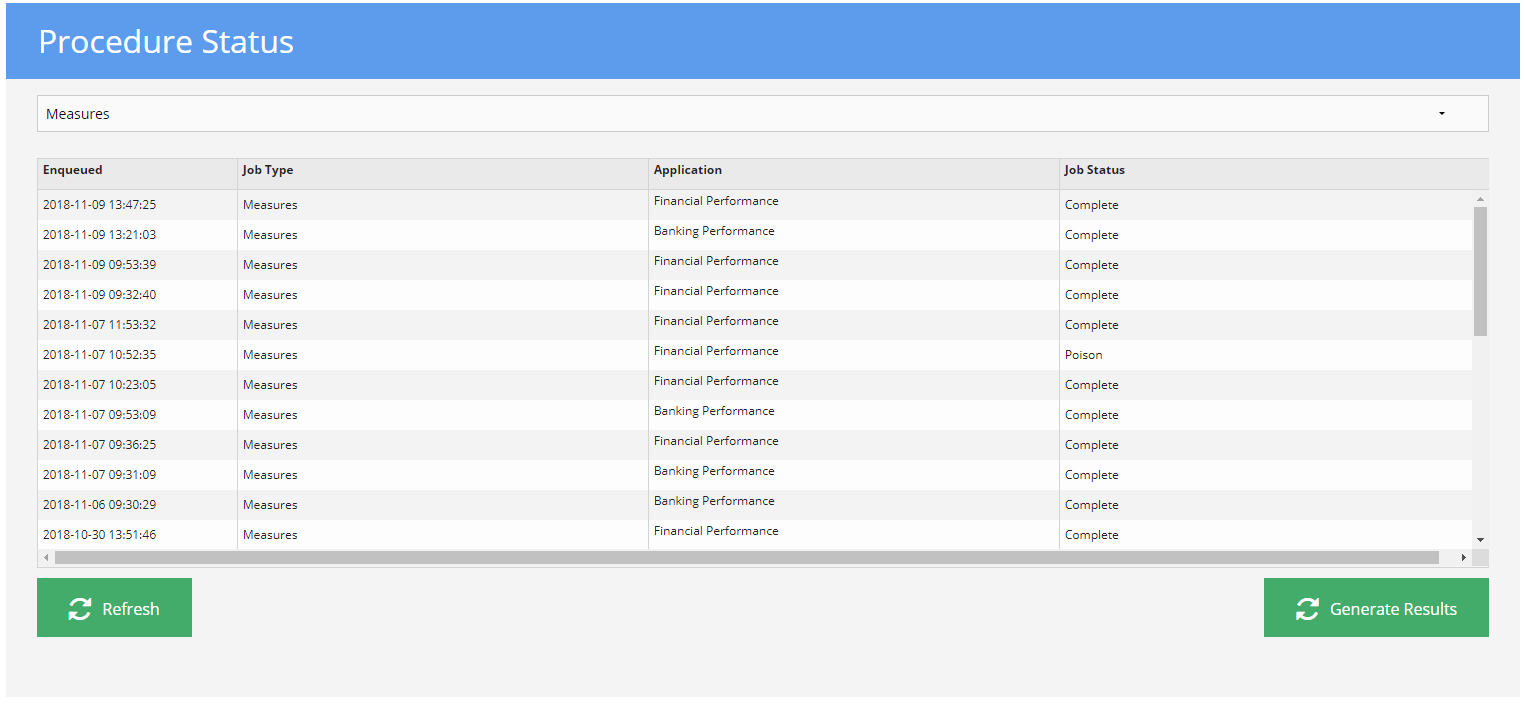Click the vertical scrollbar thumb of the table
1525x709 pixels.
[x=1480, y=271]
